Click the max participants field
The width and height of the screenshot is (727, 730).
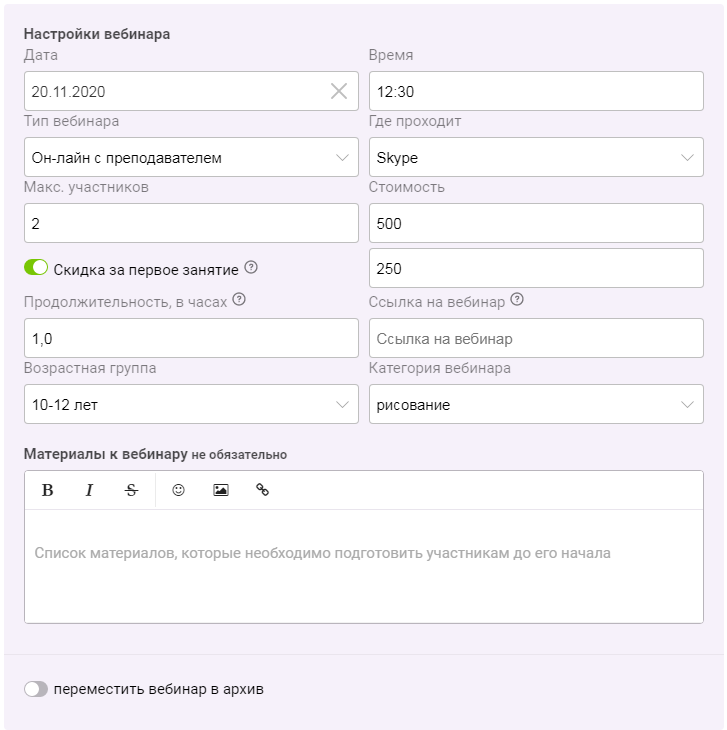(191, 223)
